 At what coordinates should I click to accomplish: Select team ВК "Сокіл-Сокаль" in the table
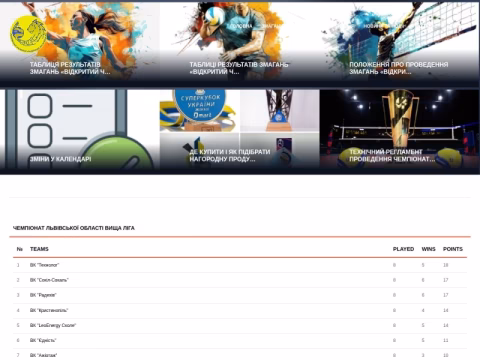tap(49, 280)
